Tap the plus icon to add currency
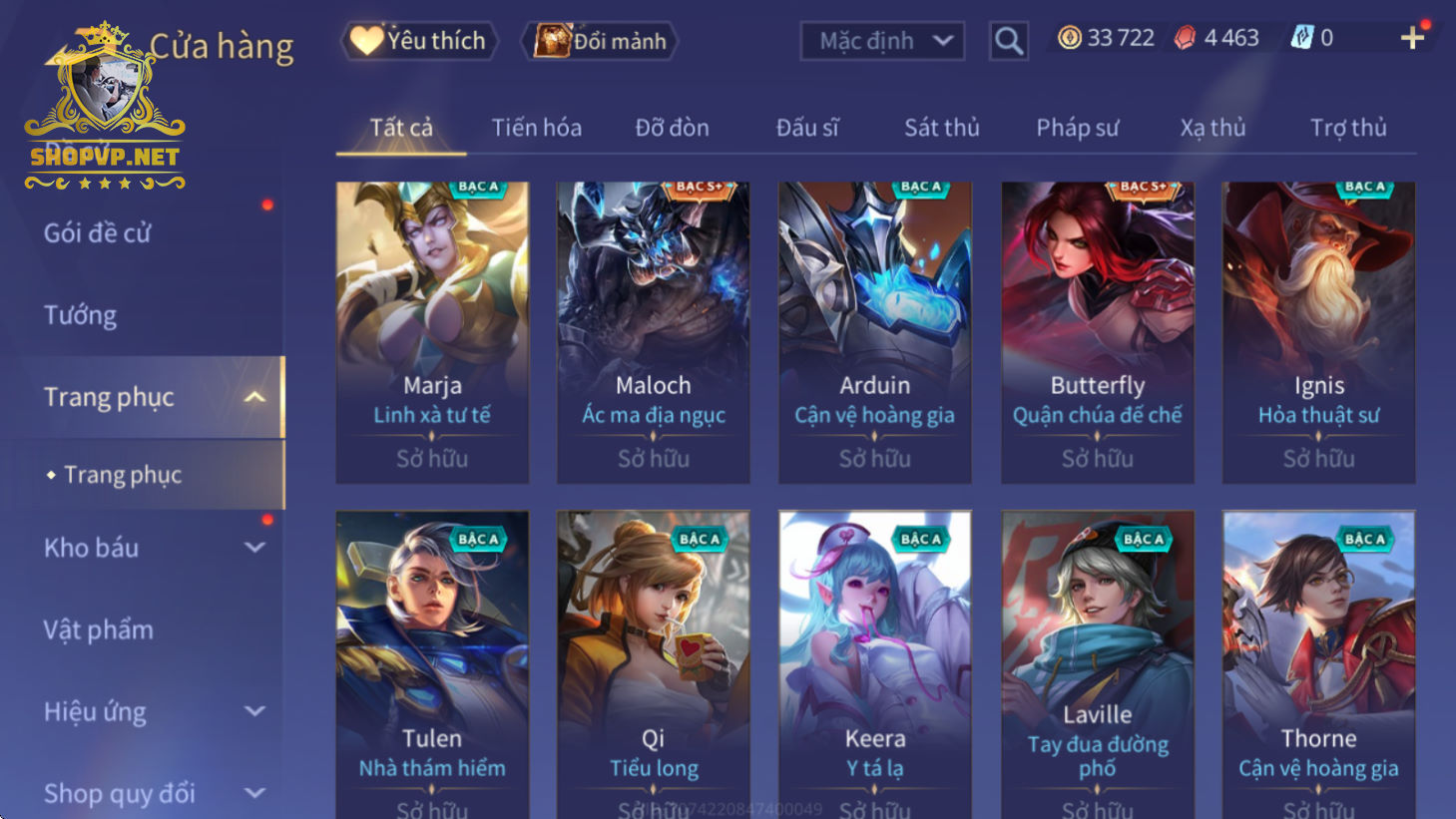The height and width of the screenshot is (819, 1456). pos(1412,38)
